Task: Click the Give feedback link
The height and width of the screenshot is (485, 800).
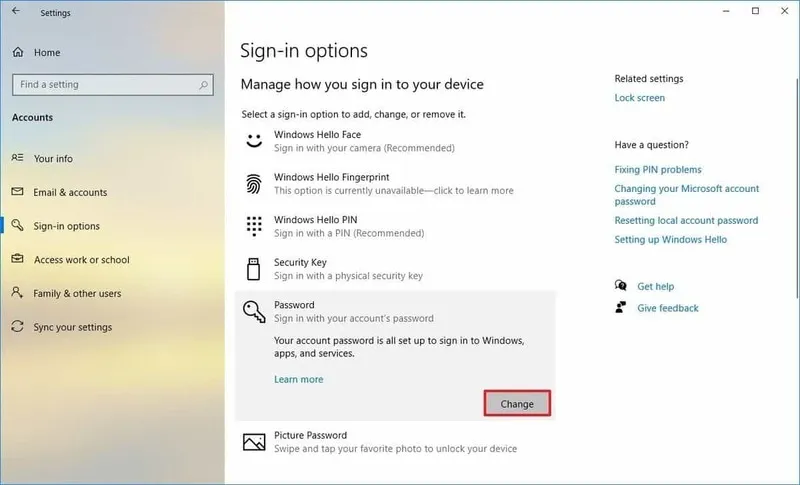Action: click(x=667, y=308)
